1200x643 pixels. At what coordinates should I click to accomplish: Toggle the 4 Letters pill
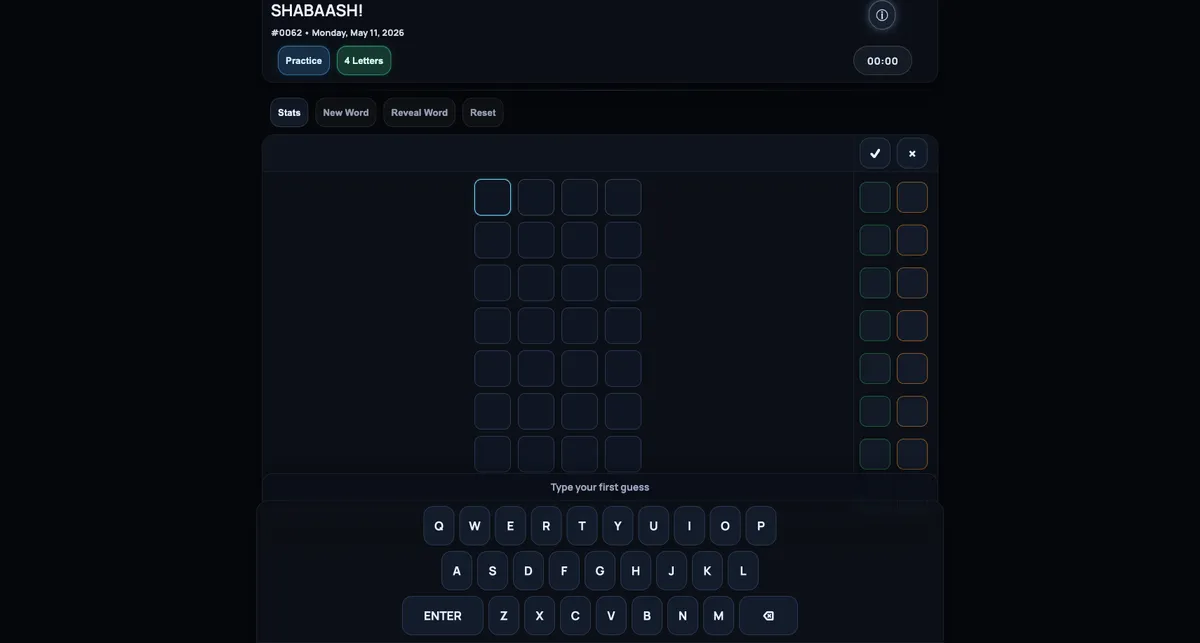tap(364, 60)
